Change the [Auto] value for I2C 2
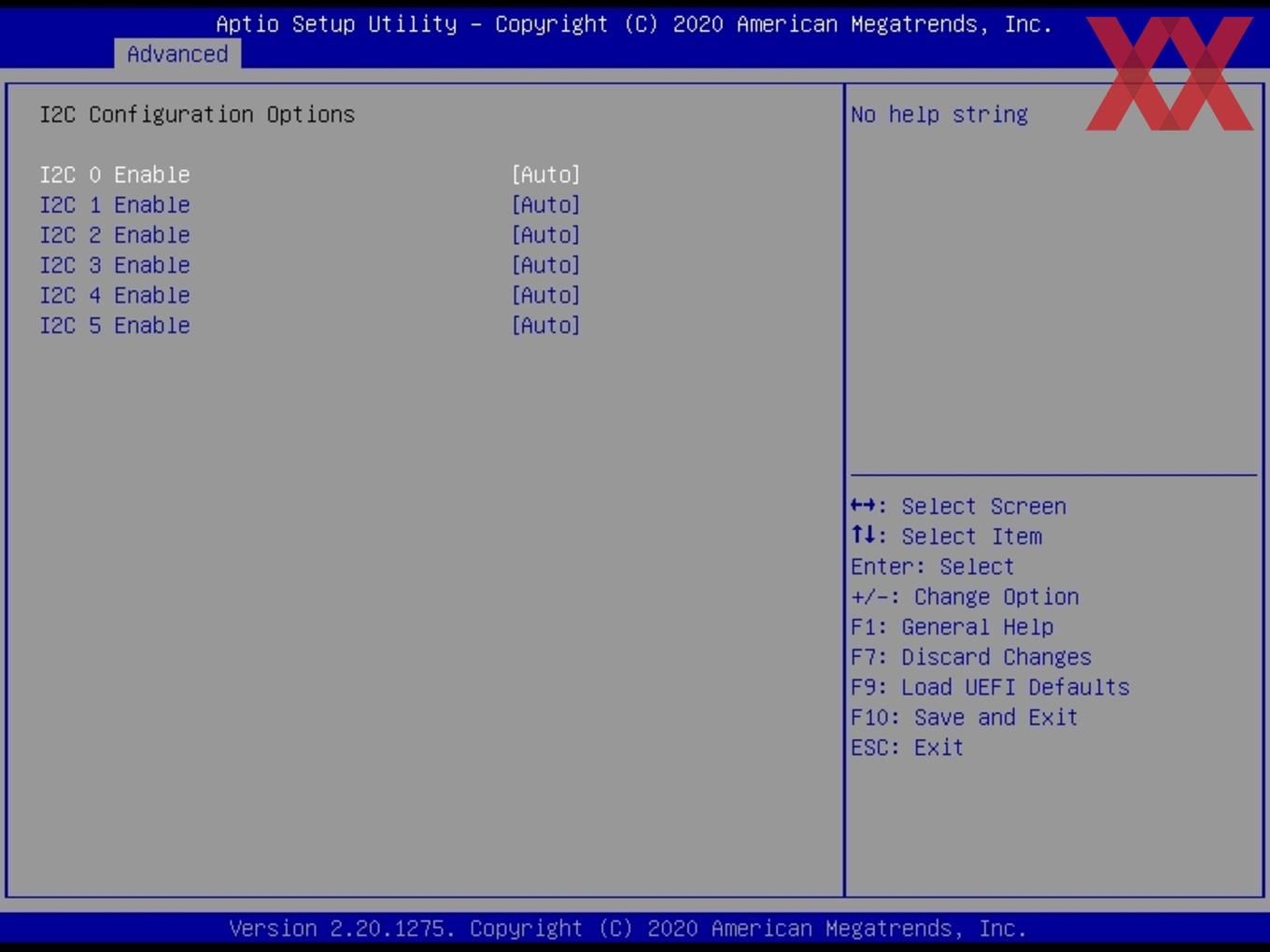The height and width of the screenshot is (952, 1270). pos(546,234)
